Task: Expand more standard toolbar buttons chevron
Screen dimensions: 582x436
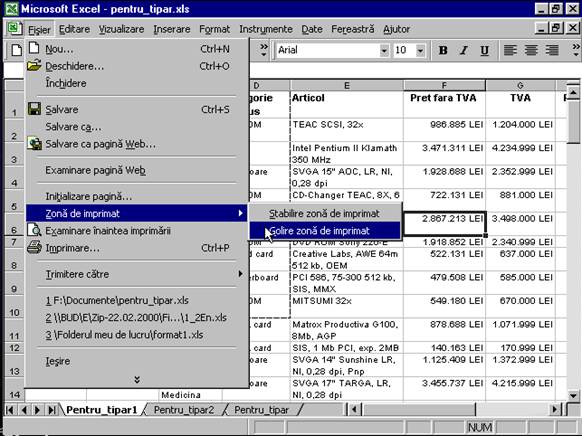Action: [264, 50]
